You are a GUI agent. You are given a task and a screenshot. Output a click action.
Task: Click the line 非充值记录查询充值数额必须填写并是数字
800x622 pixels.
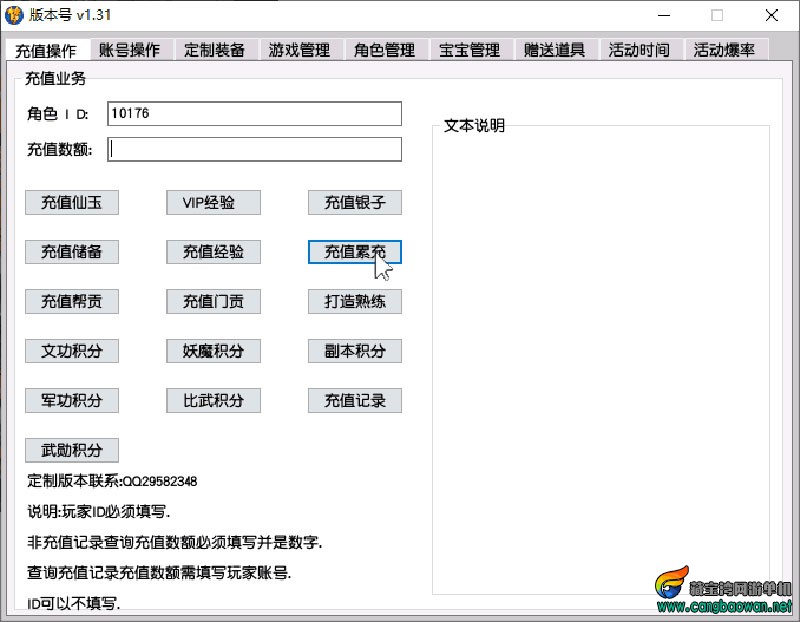pyautogui.click(x=174, y=542)
